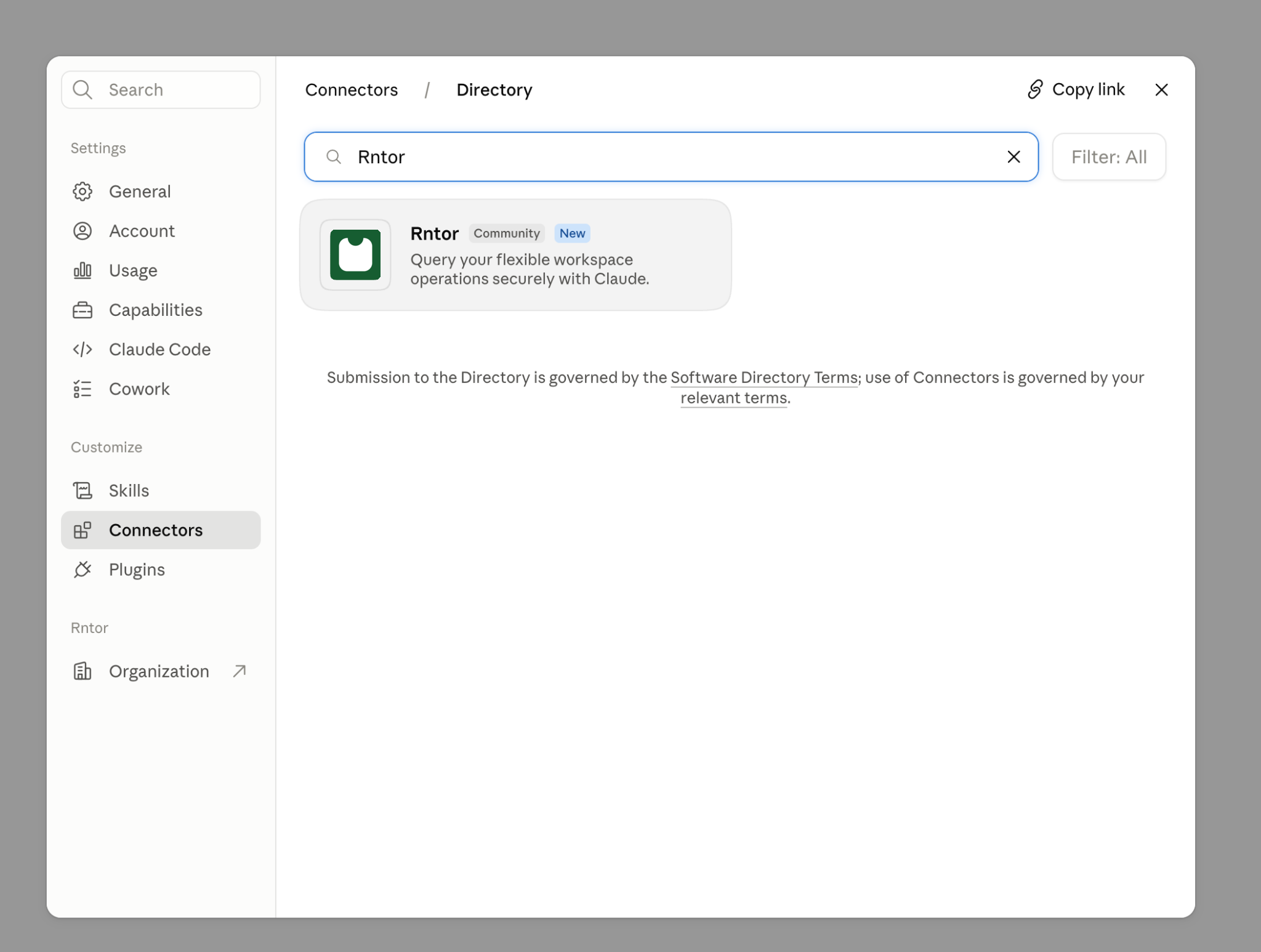Switch to the Cowork section
Screen dimensions: 1261x952
[161, 389]
